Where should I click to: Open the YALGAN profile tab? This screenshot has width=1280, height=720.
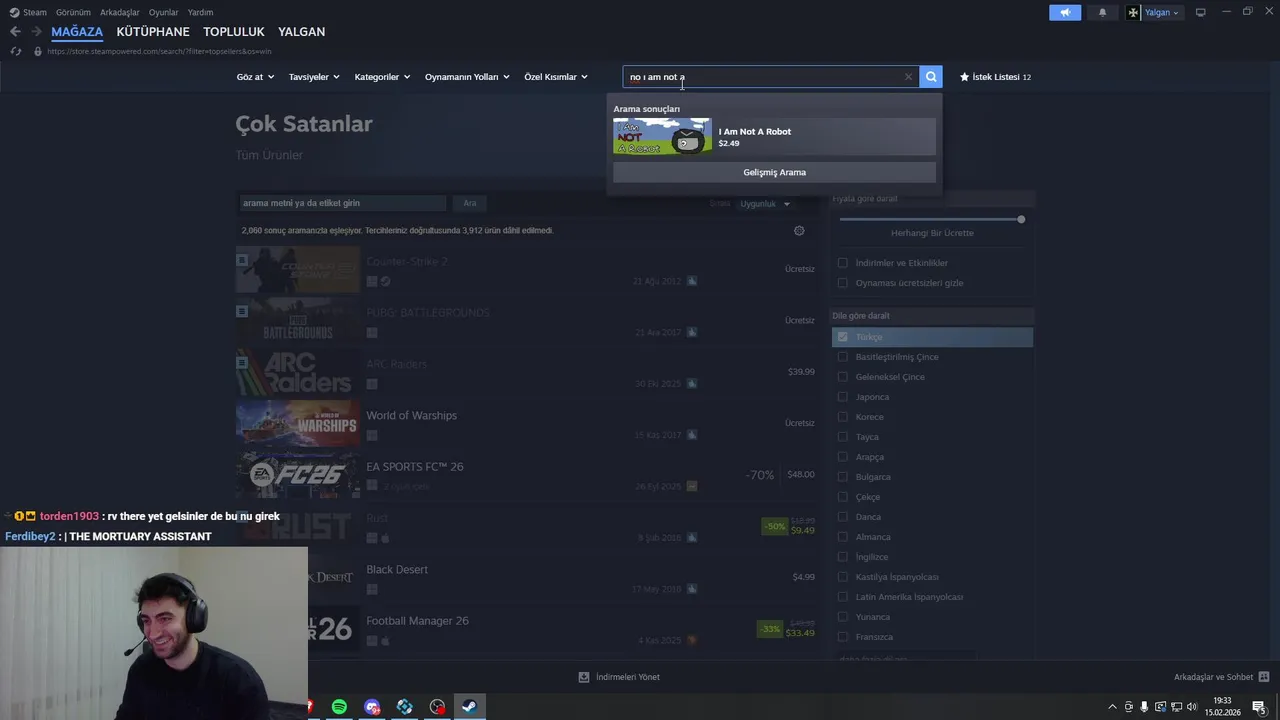click(x=301, y=32)
